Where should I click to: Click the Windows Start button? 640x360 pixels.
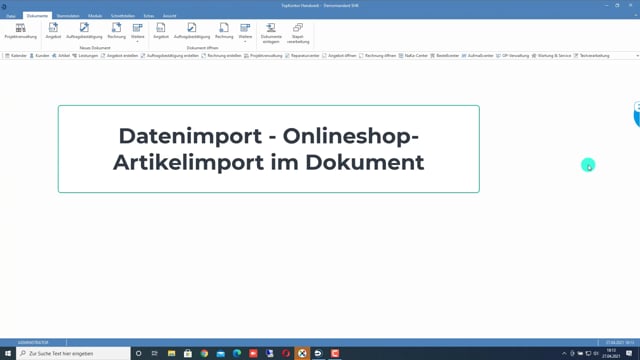point(8,353)
